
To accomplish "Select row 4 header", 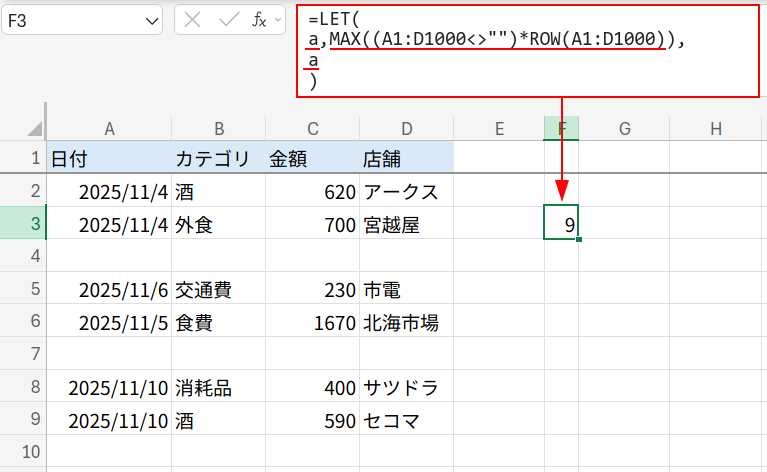I will click(x=23, y=255).
